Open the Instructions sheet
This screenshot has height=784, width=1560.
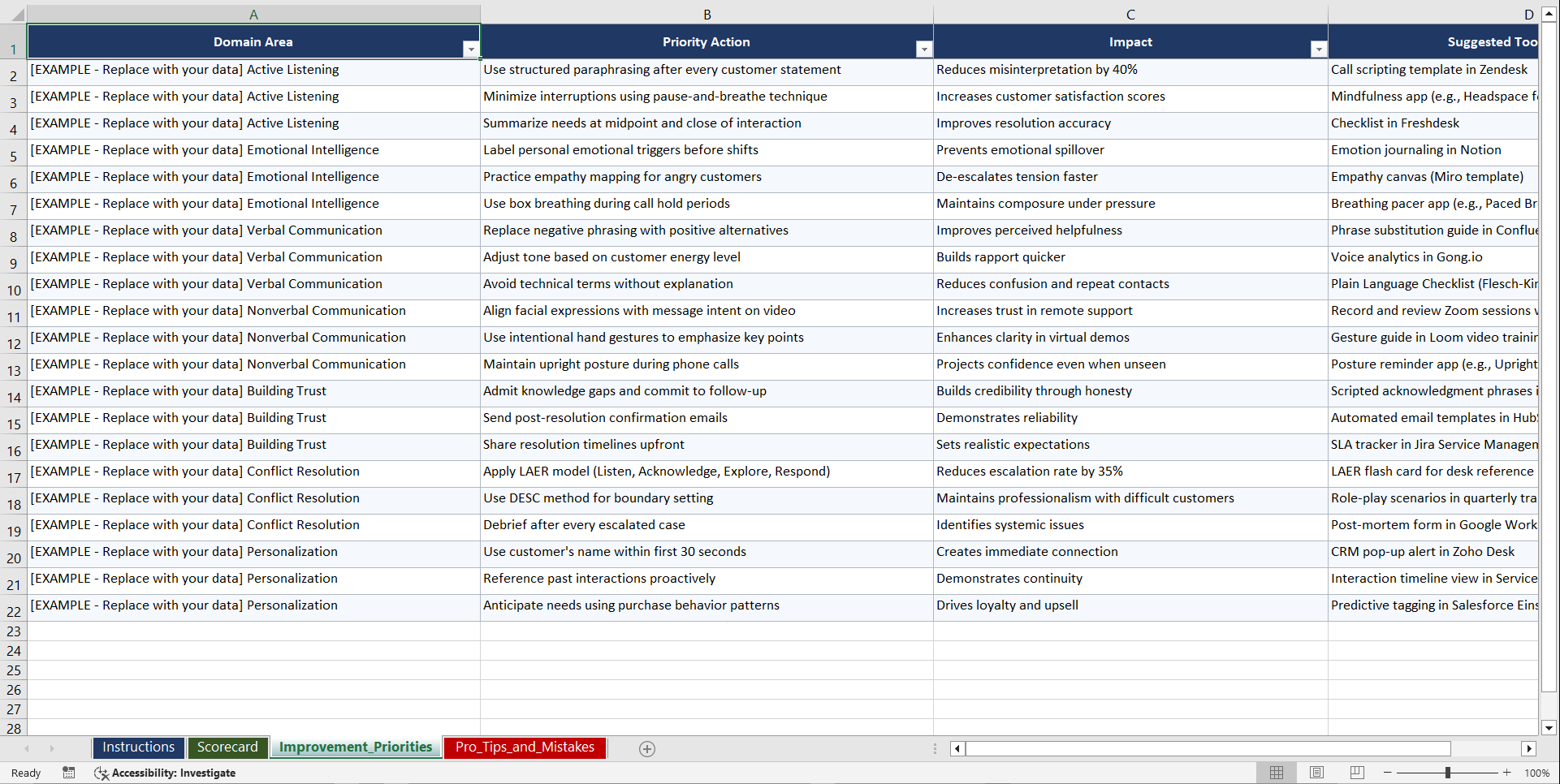pos(138,747)
